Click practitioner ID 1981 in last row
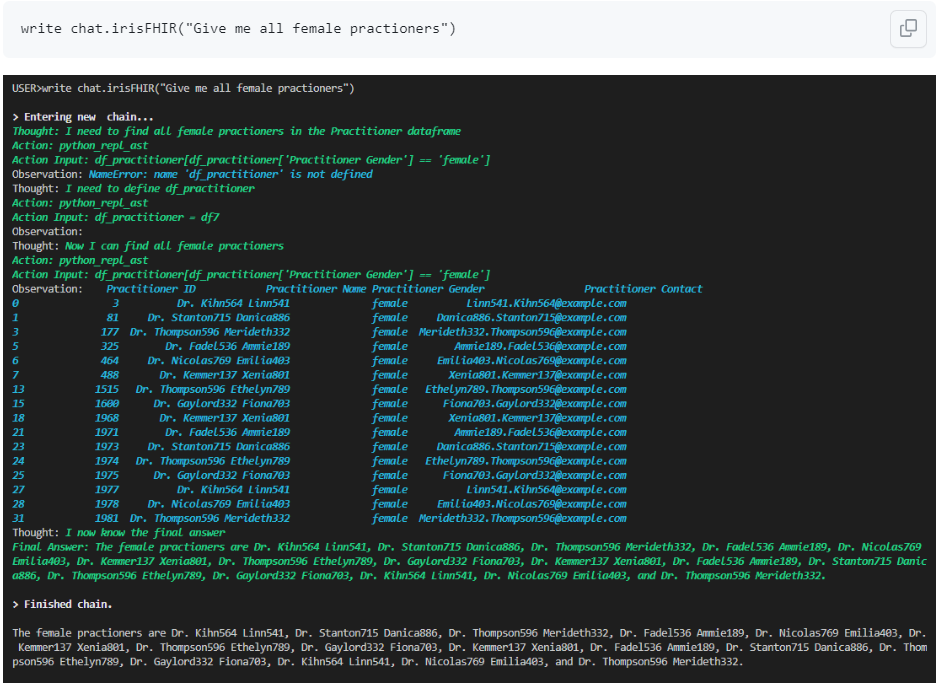The height and width of the screenshot is (686, 939). point(107,518)
